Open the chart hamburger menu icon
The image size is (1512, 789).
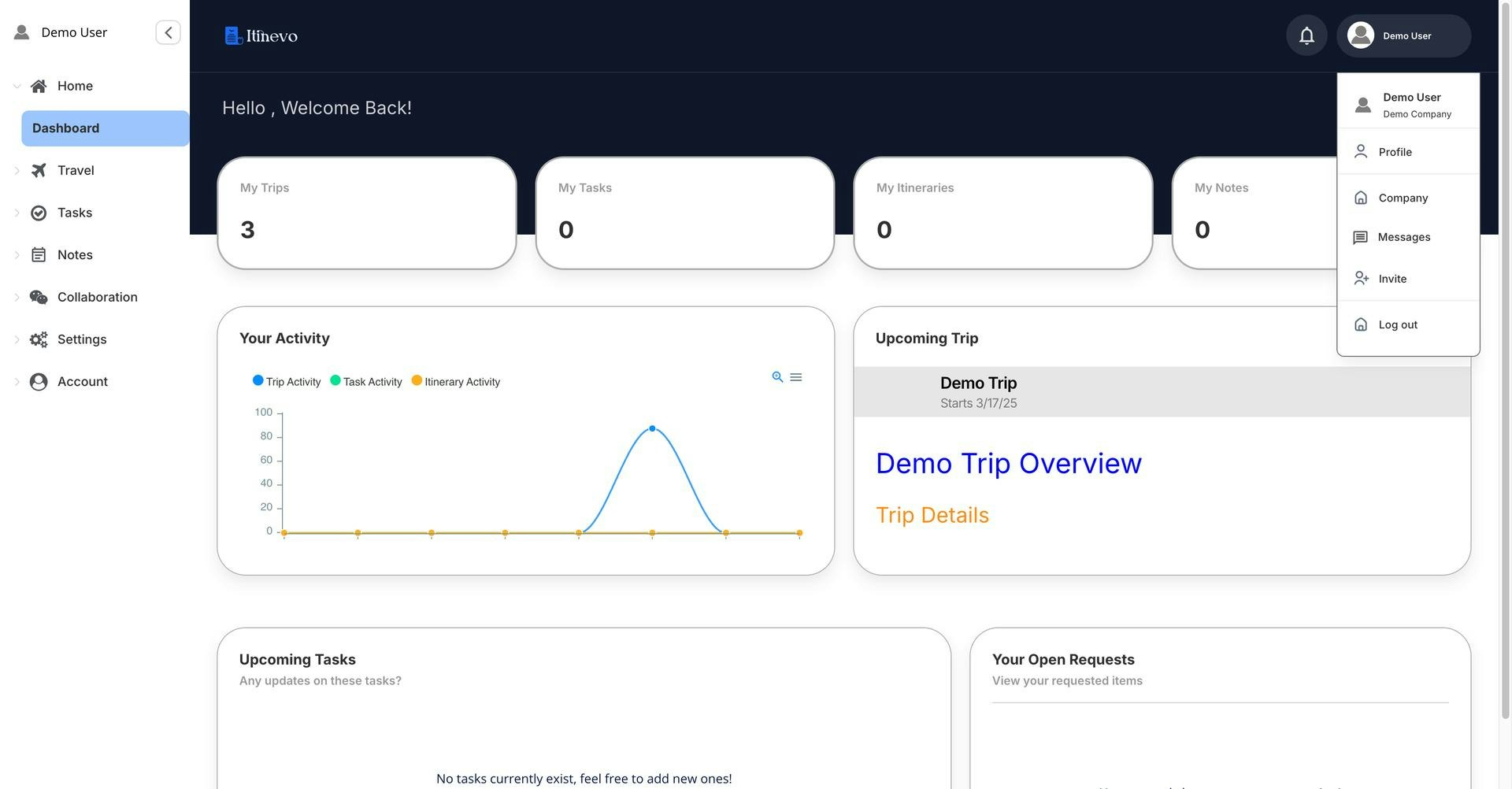pos(796,377)
